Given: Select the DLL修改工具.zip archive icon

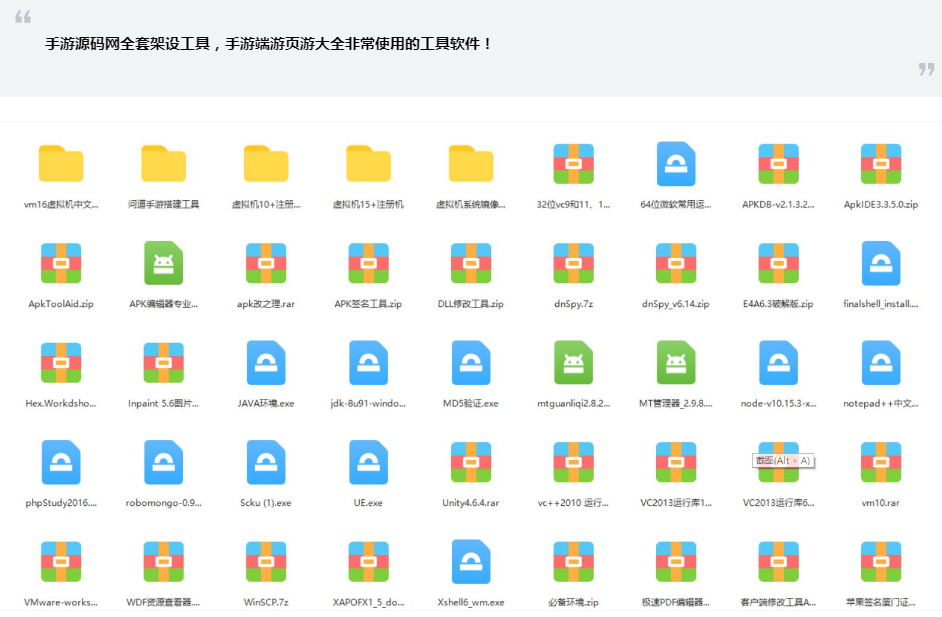Looking at the screenshot, I should (x=471, y=263).
